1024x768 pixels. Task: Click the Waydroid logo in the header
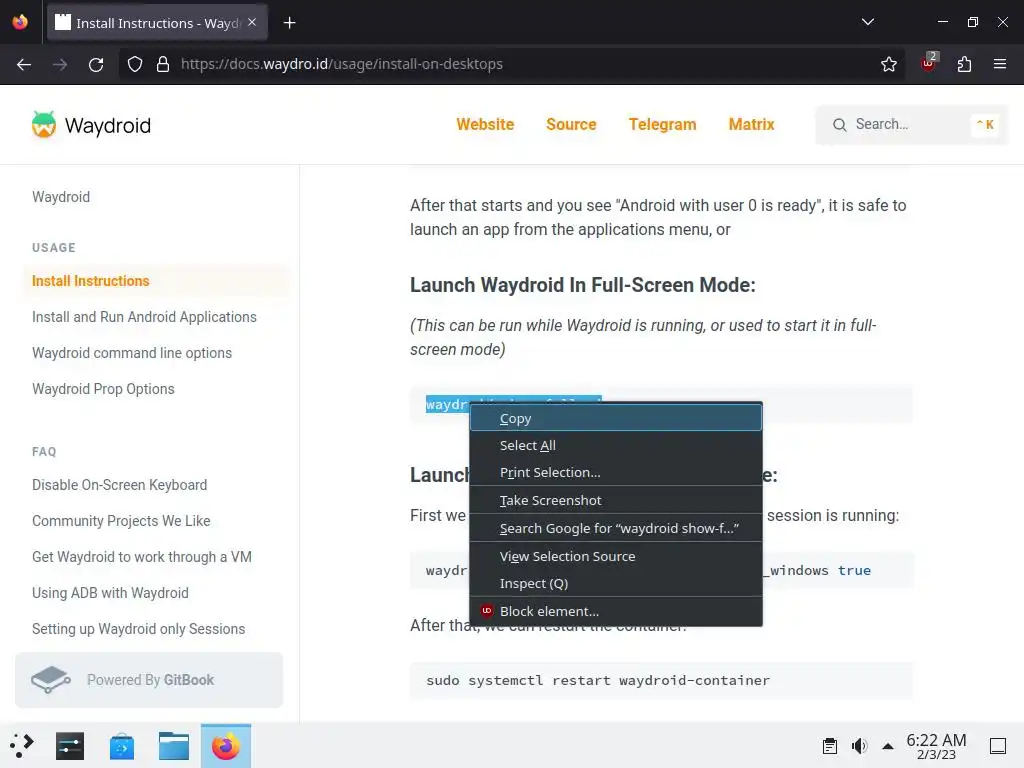pos(91,125)
